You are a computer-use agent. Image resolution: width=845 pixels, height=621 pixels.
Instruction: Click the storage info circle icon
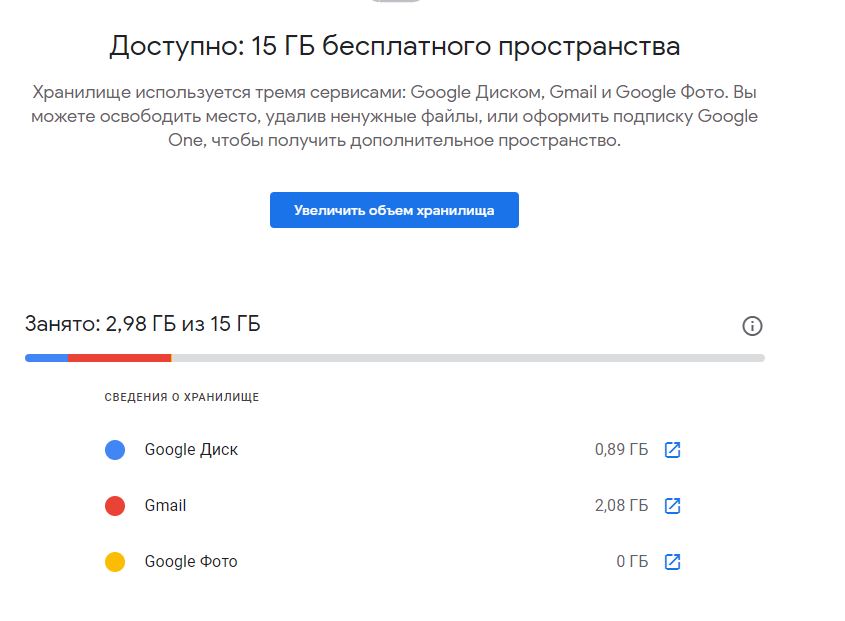click(x=752, y=326)
